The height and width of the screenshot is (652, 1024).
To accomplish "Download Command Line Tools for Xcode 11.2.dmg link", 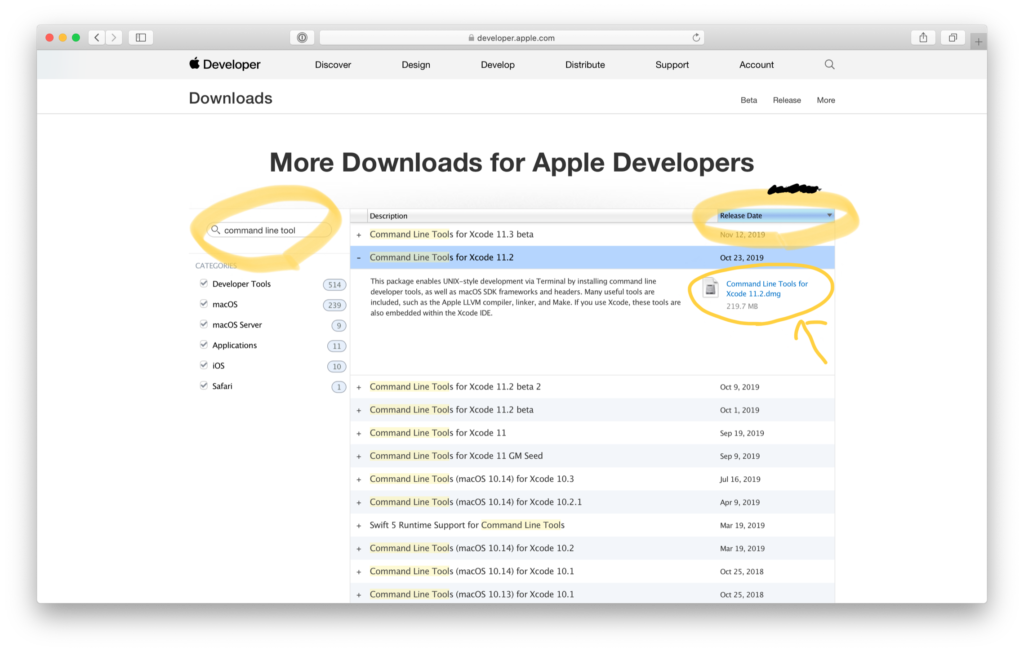I will pos(766,289).
